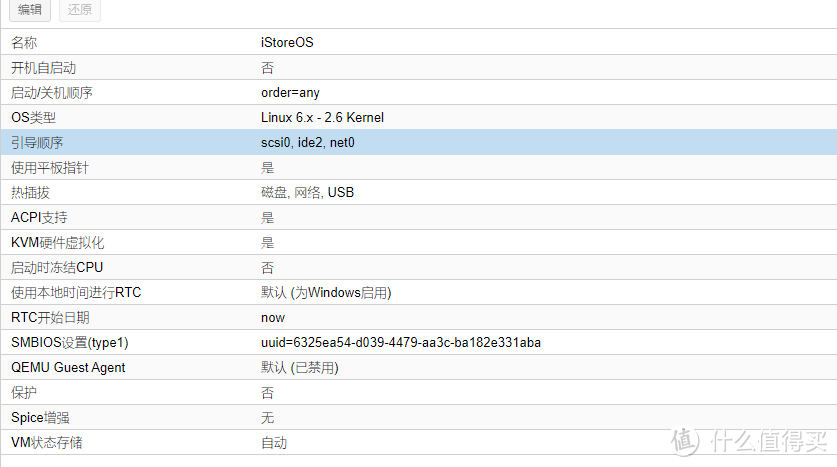This screenshot has height=467, width=837.
Task: Select the 使用本地时间进行RTC row
Action: (x=418, y=292)
